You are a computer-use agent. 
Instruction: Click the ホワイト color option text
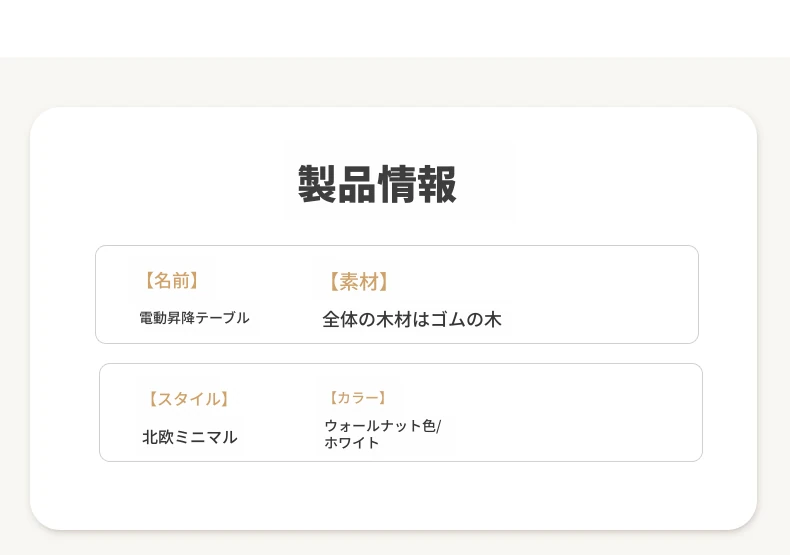click(352, 443)
